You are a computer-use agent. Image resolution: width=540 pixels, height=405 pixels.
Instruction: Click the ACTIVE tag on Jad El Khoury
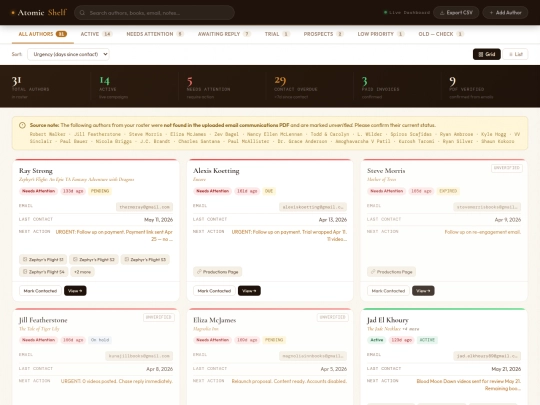click(x=427, y=340)
